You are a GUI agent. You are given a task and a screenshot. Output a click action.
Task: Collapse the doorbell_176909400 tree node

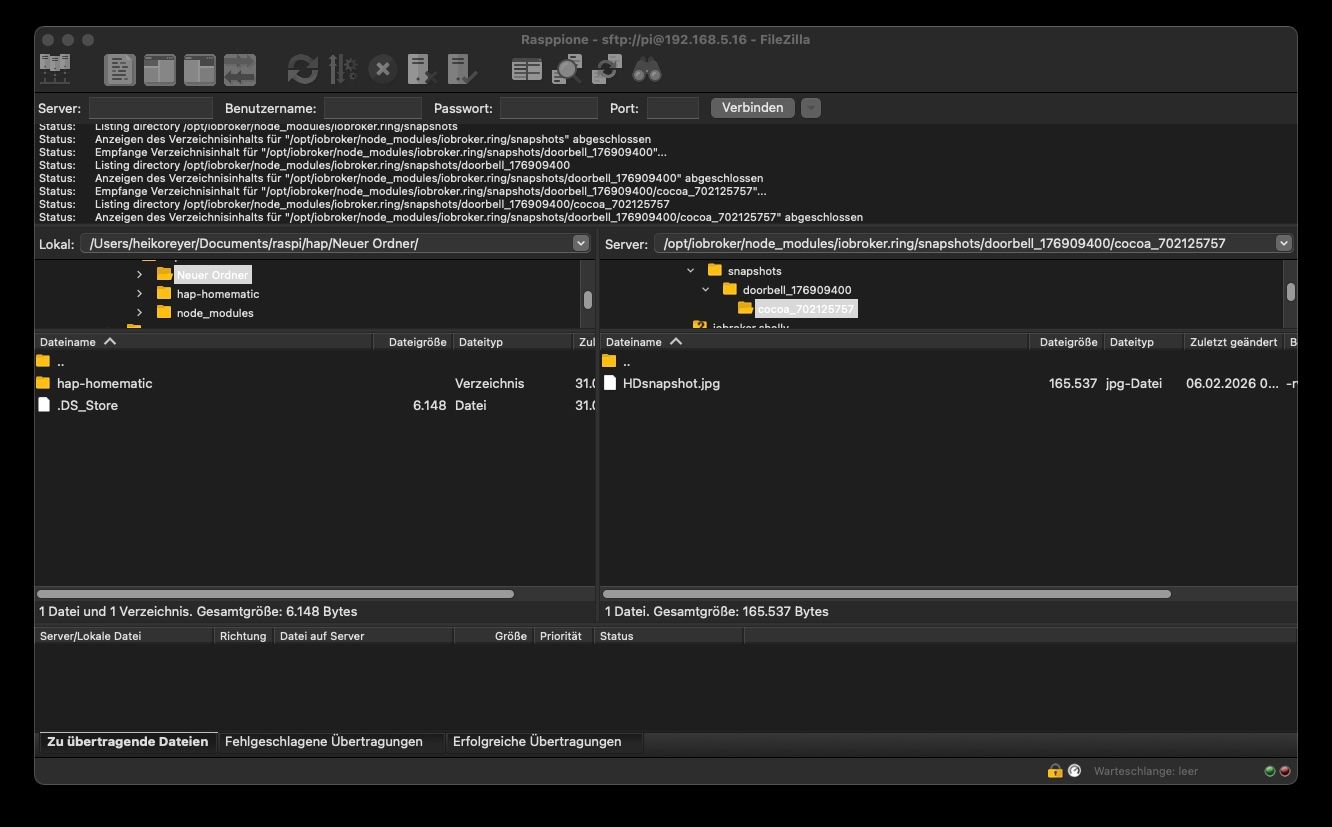point(706,290)
